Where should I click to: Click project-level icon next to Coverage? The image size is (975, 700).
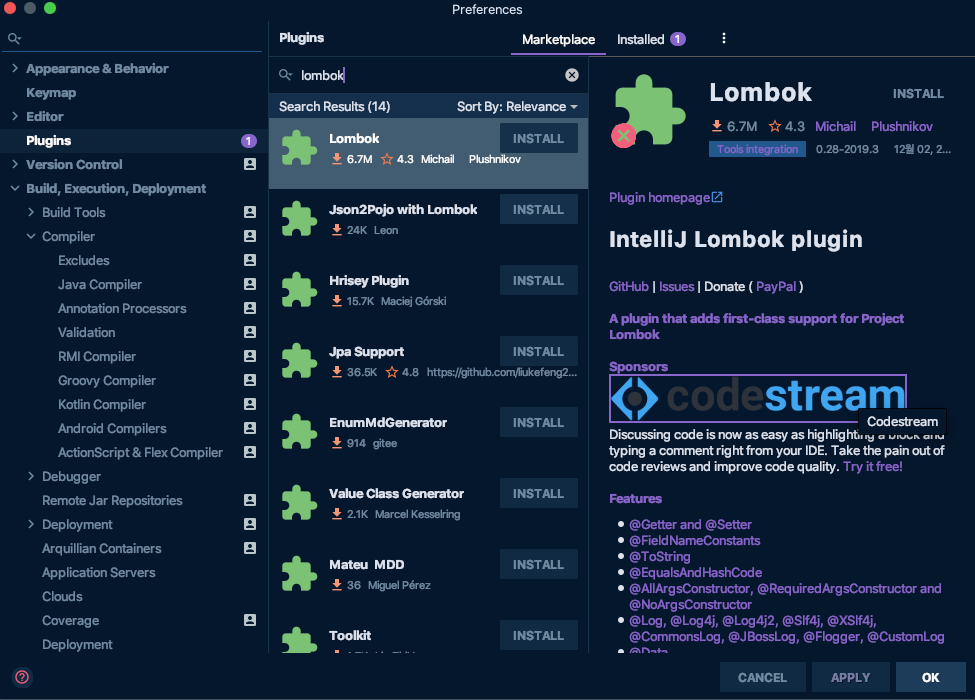(250, 620)
